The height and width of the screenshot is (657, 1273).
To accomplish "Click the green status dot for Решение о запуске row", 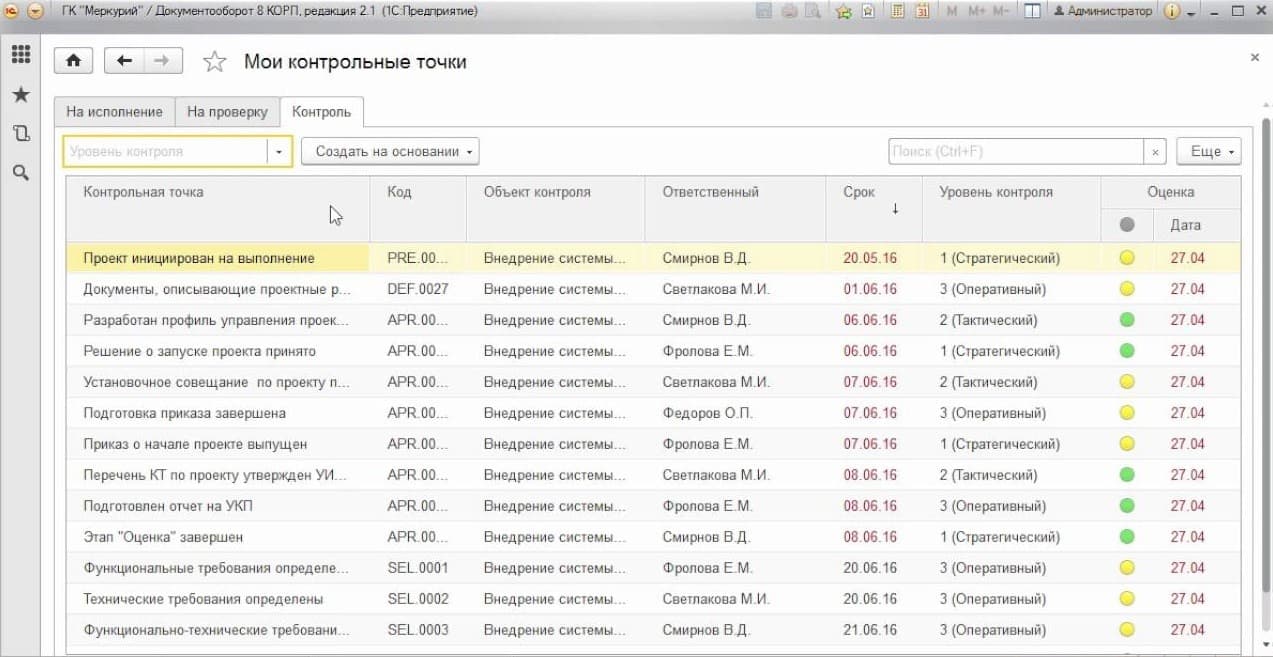I will tap(1127, 351).
